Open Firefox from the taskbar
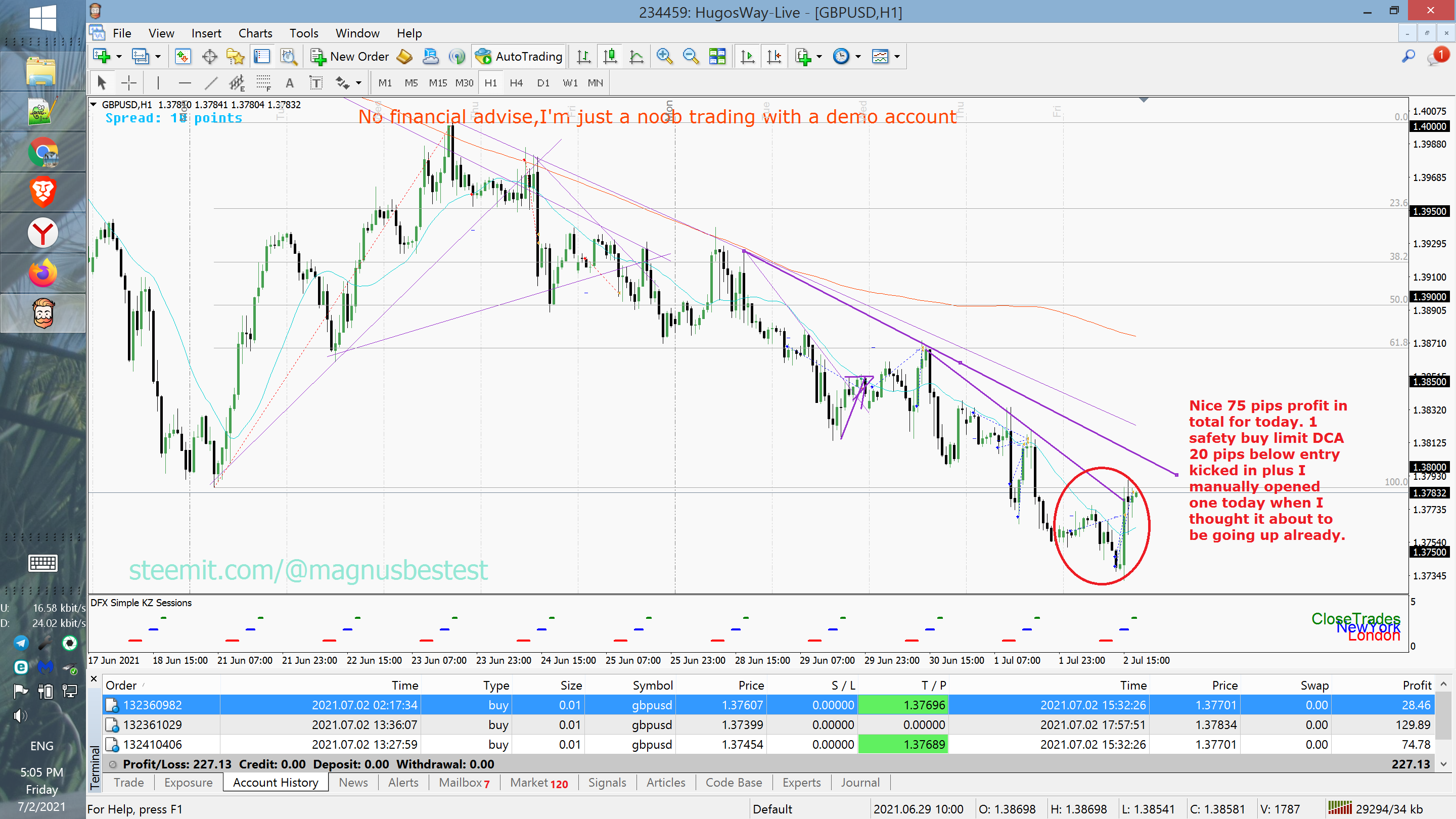This screenshot has height=819, width=1456. point(43,273)
